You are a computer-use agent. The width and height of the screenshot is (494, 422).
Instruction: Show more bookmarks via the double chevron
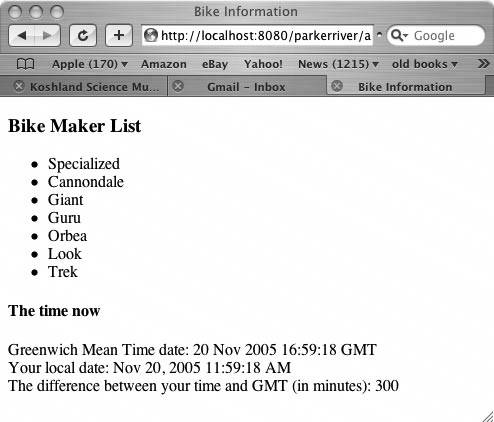483,63
